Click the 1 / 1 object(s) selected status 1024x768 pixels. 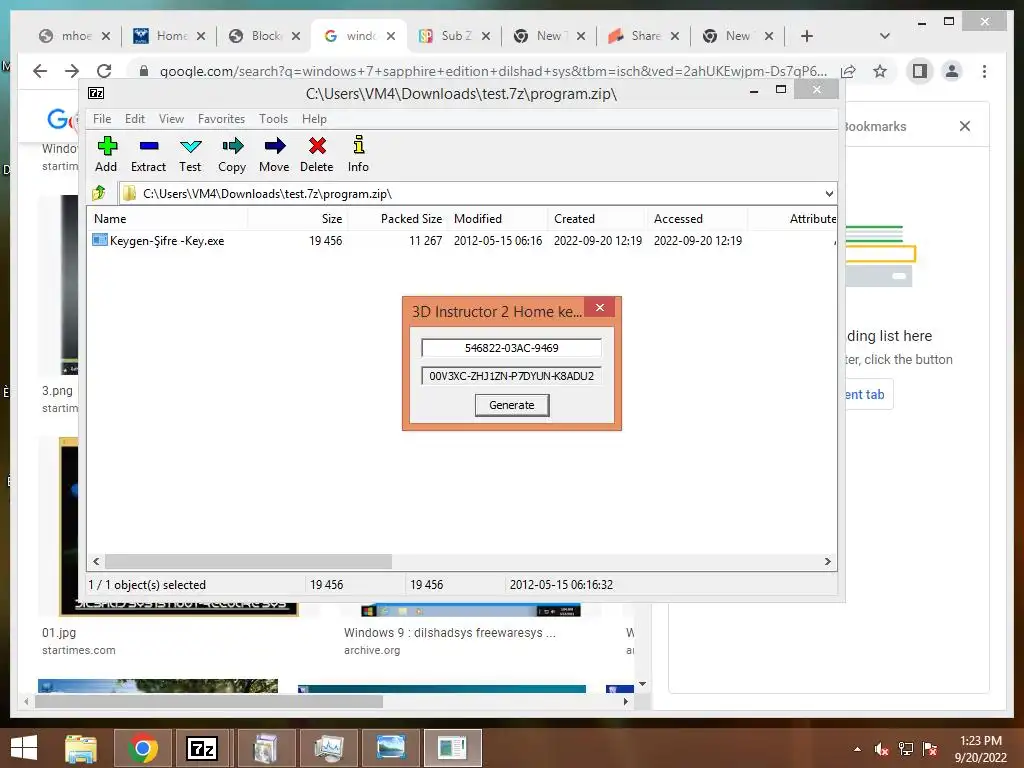(147, 584)
